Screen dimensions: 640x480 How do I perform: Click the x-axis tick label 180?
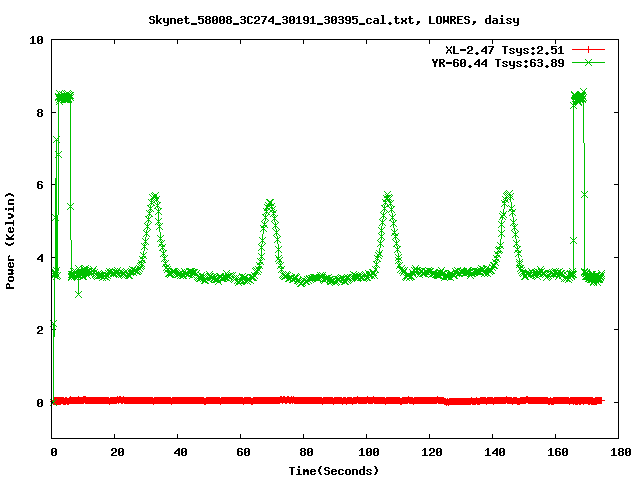tap(621, 452)
